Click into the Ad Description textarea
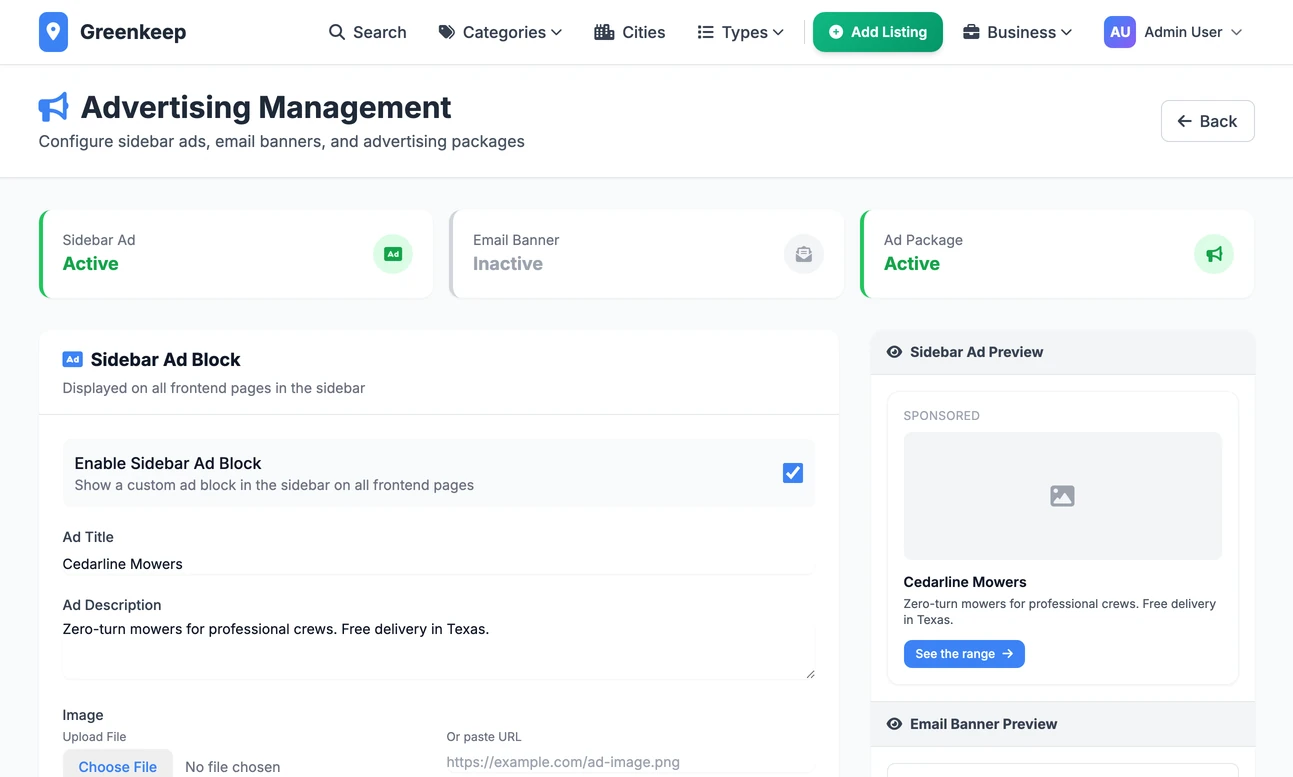Viewport: 1293px width, 777px height. point(438,649)
